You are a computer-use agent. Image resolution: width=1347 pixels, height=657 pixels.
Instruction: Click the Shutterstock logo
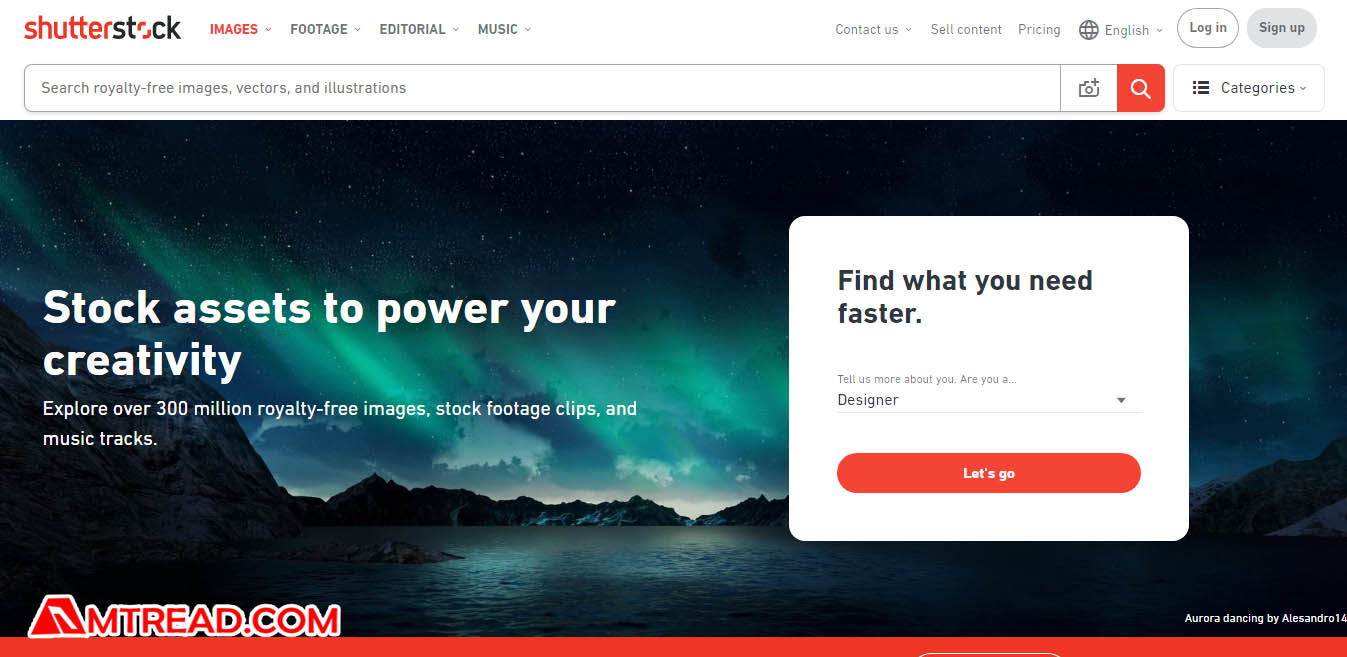coord(103,29)
